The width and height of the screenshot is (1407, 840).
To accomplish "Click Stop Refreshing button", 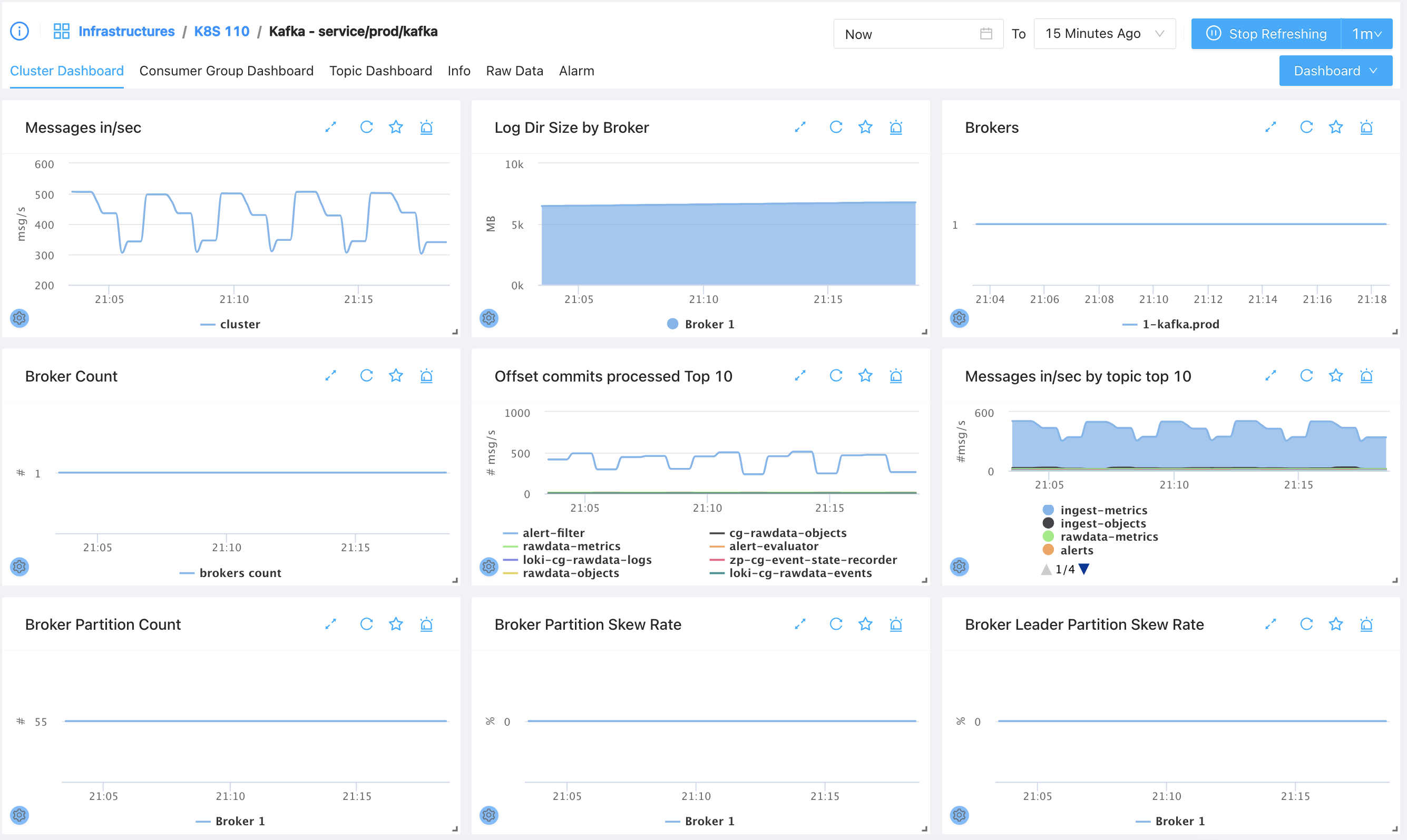I will pyautogui.click(x=1266, y=34).
